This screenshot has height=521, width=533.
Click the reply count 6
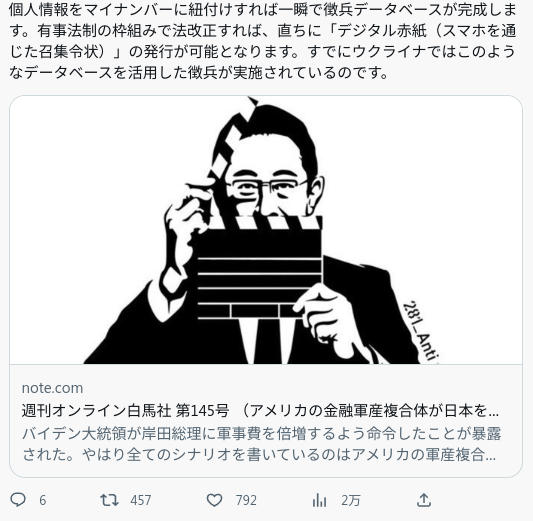(x=42, y=500)
